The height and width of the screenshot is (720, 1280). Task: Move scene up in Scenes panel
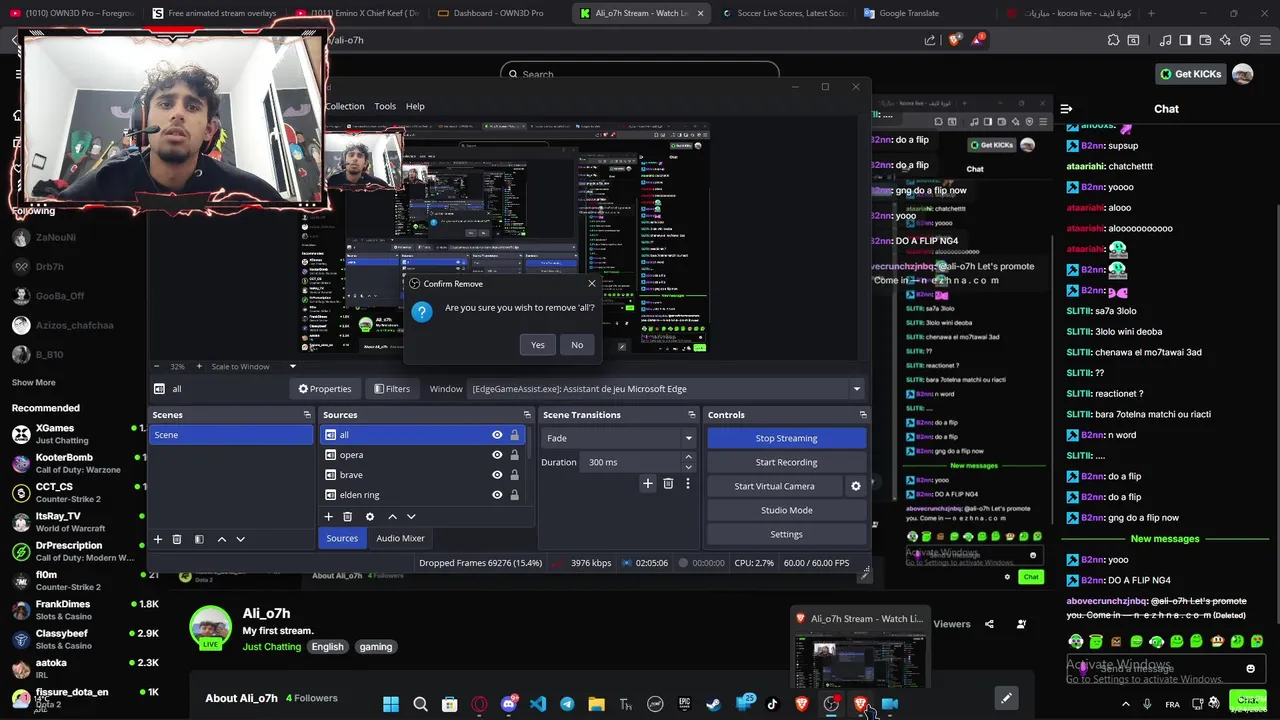point(222,539)
